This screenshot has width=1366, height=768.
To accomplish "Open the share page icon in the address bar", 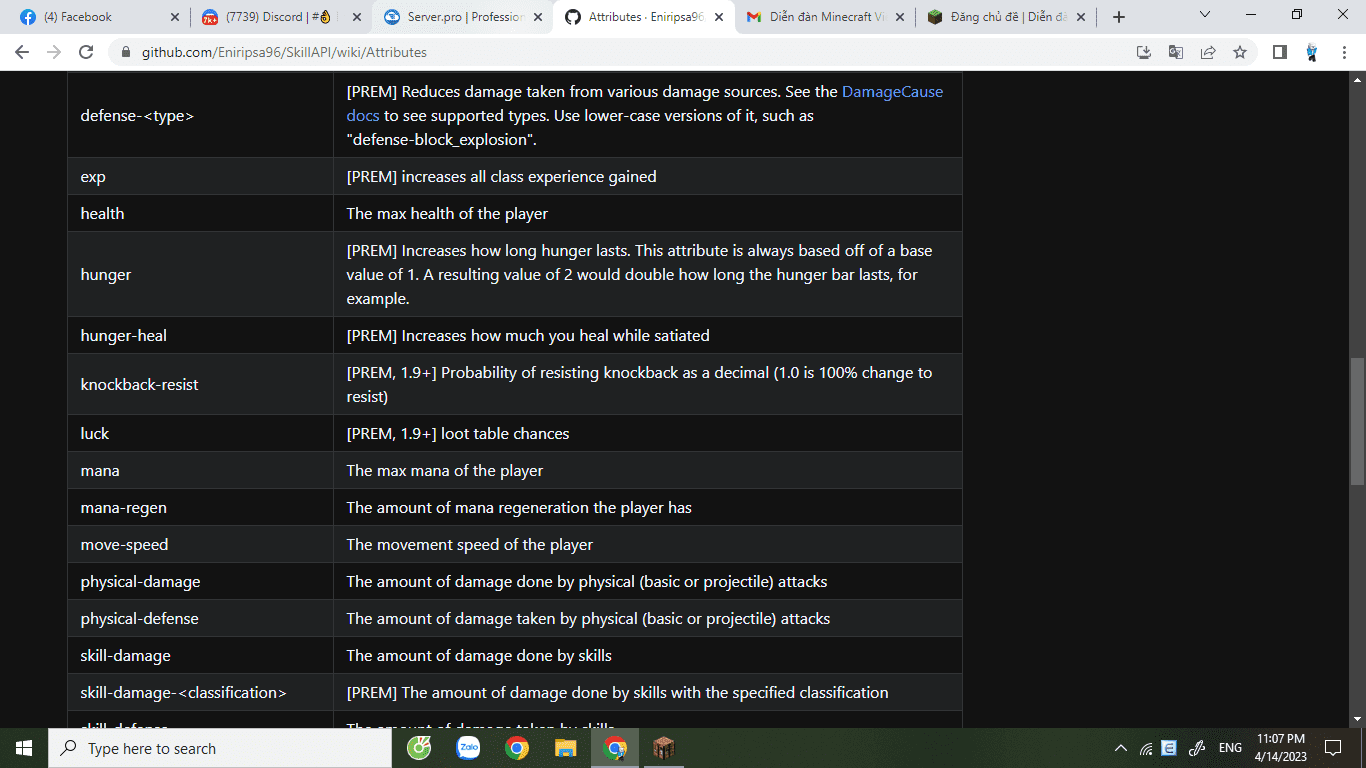I will pyautogui.click(x=1208, y=52).
